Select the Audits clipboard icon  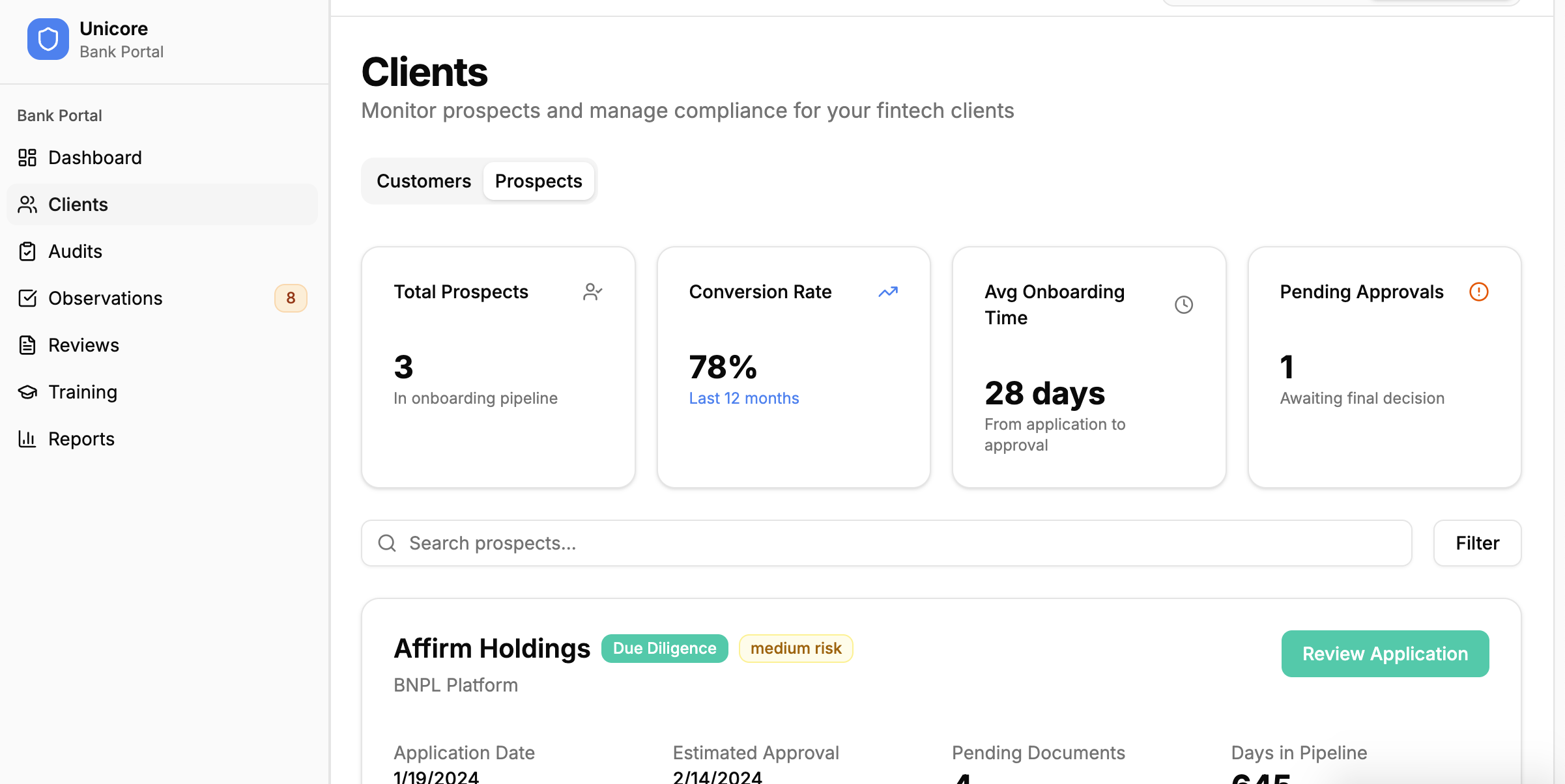pos(27,251)
